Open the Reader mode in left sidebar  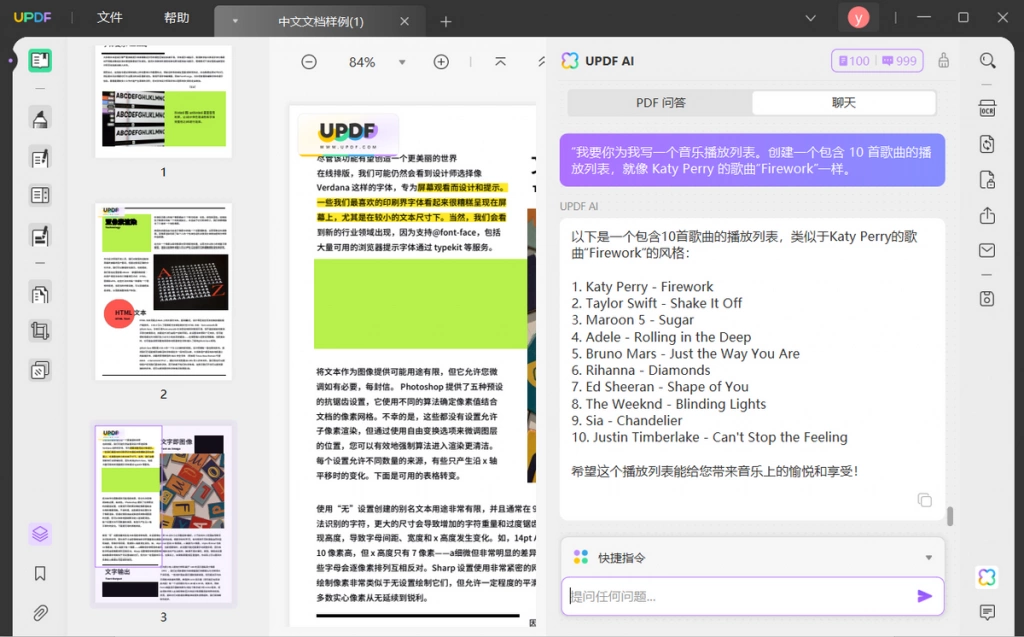pyautogui.click(x=40, y=61)
